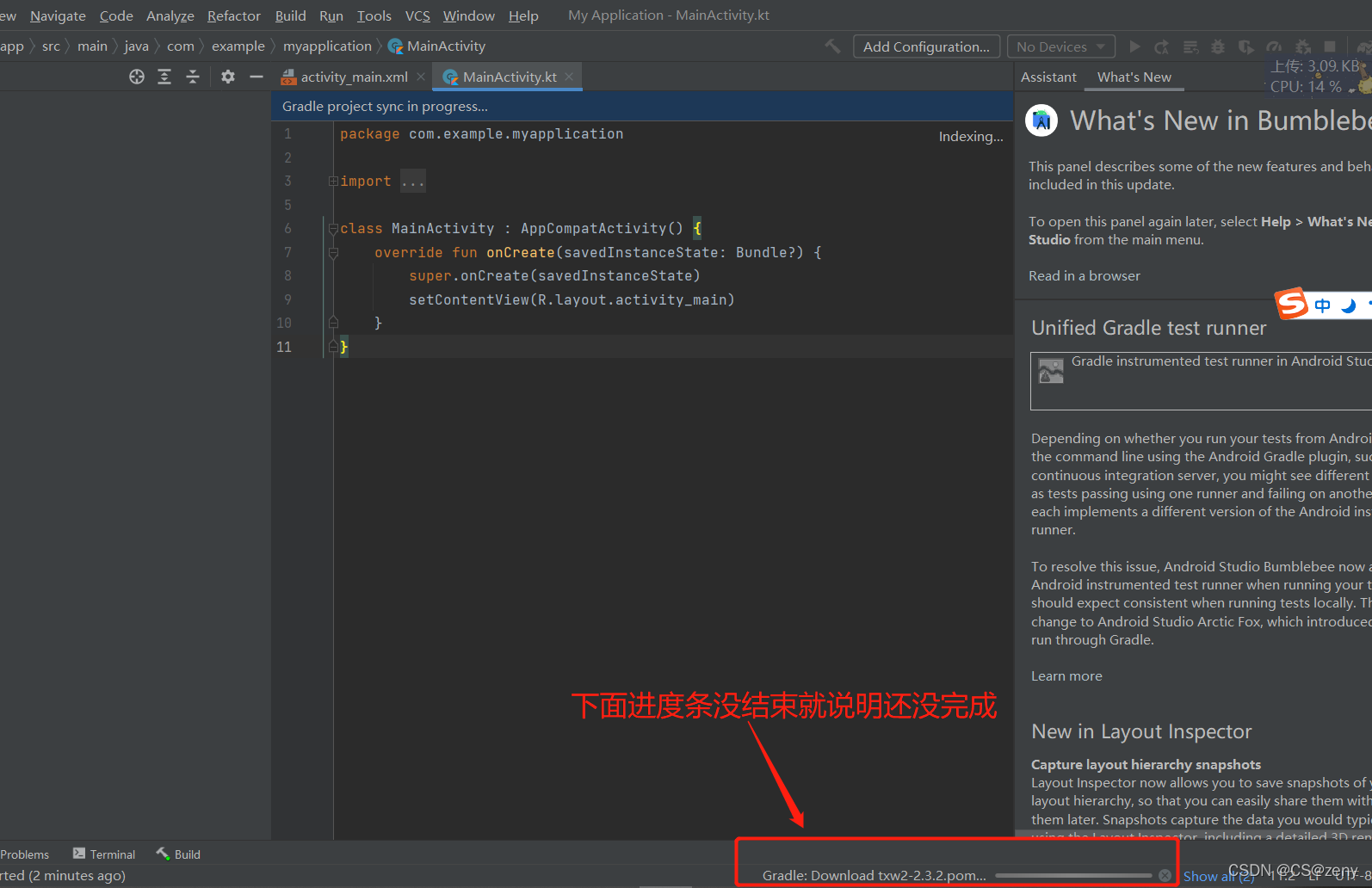Viewport: 1372px width, 888px height.
Task: Close the activity_main.xml tab
Action: coord(421,77)
